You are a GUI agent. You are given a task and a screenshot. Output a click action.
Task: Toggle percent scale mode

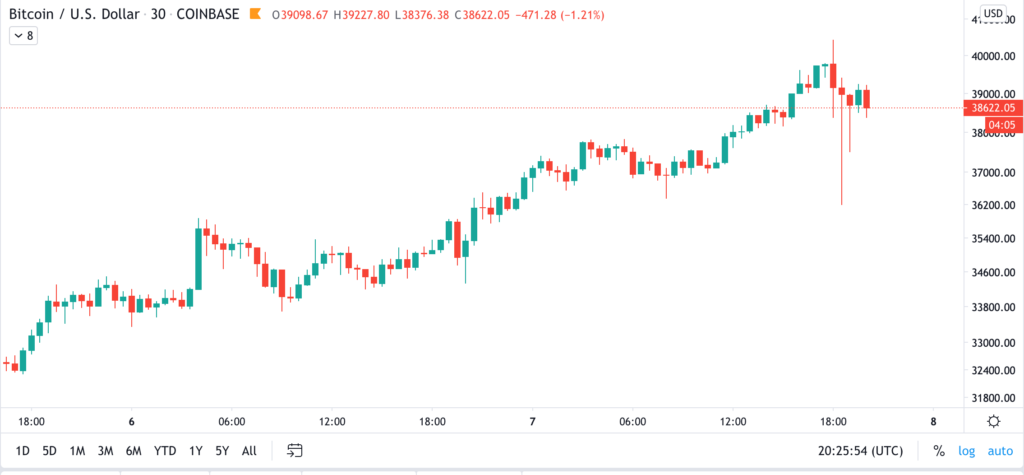[939, 450]
